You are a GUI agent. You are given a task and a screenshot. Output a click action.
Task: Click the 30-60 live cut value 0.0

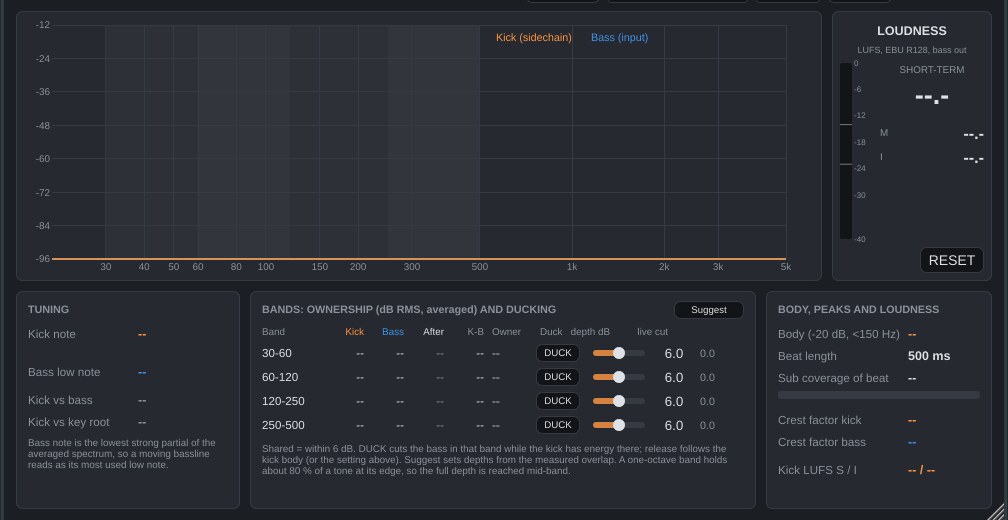pyautogui.click(x=707, y=354)
